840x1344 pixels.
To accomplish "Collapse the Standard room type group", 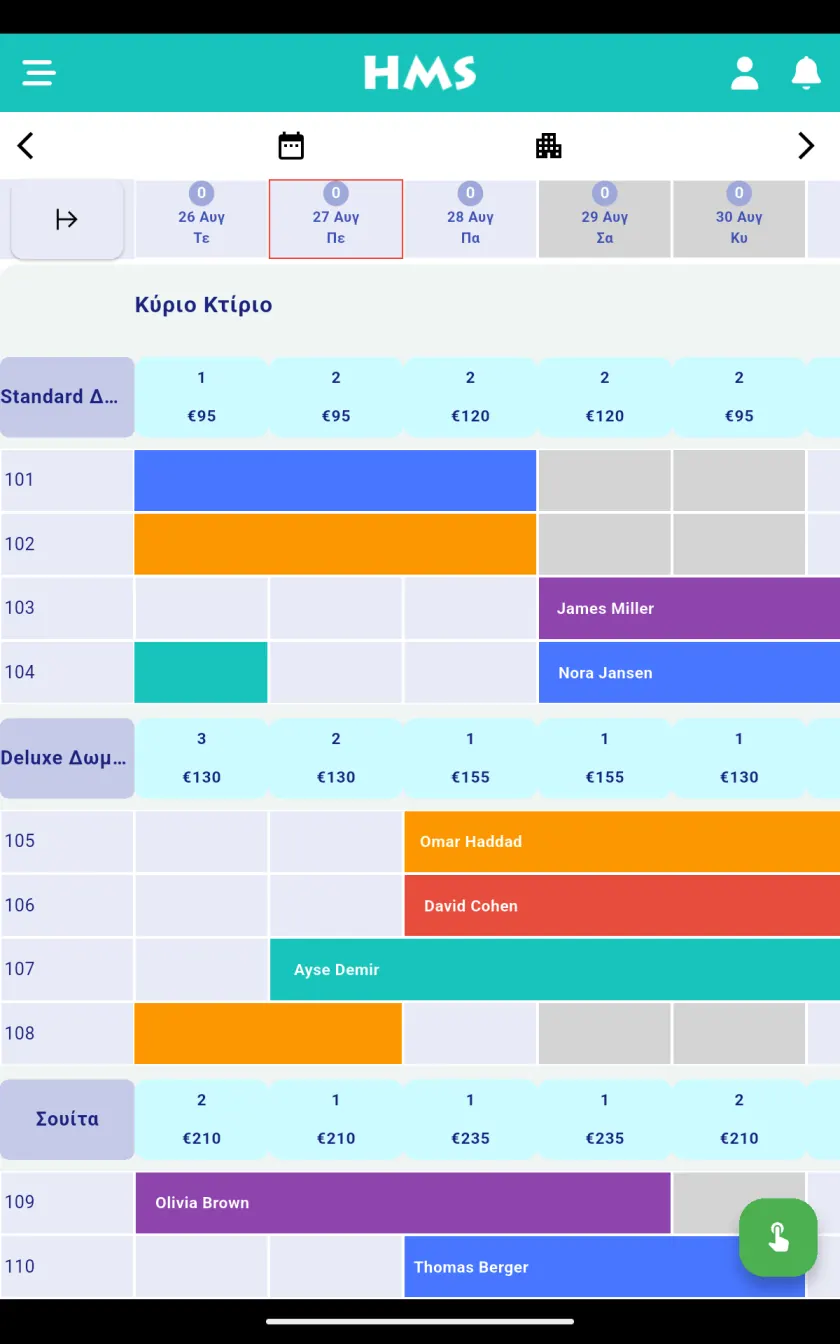I will point(67,397).
